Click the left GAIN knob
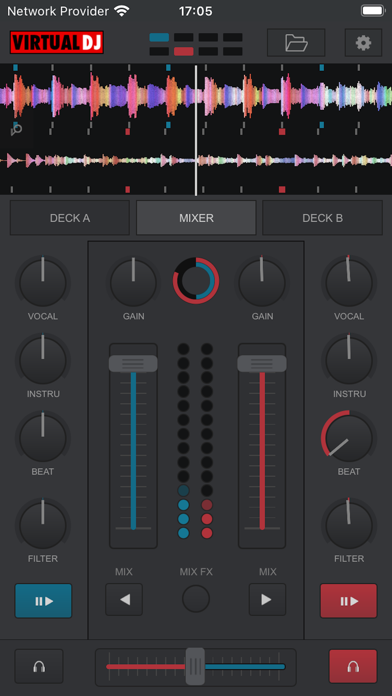The image size is (392, 696). pyautogui.click(x=133, y=283)
